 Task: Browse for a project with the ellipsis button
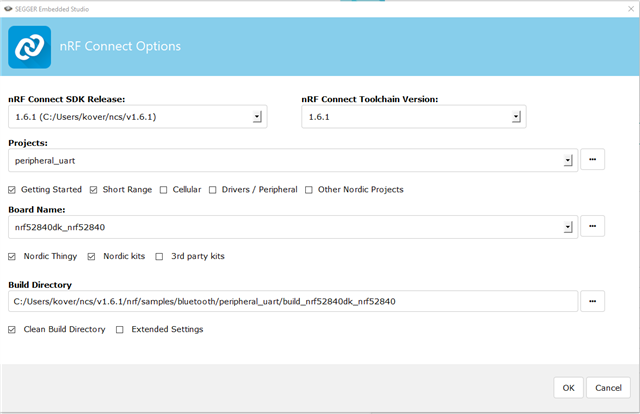coord(593,159)
